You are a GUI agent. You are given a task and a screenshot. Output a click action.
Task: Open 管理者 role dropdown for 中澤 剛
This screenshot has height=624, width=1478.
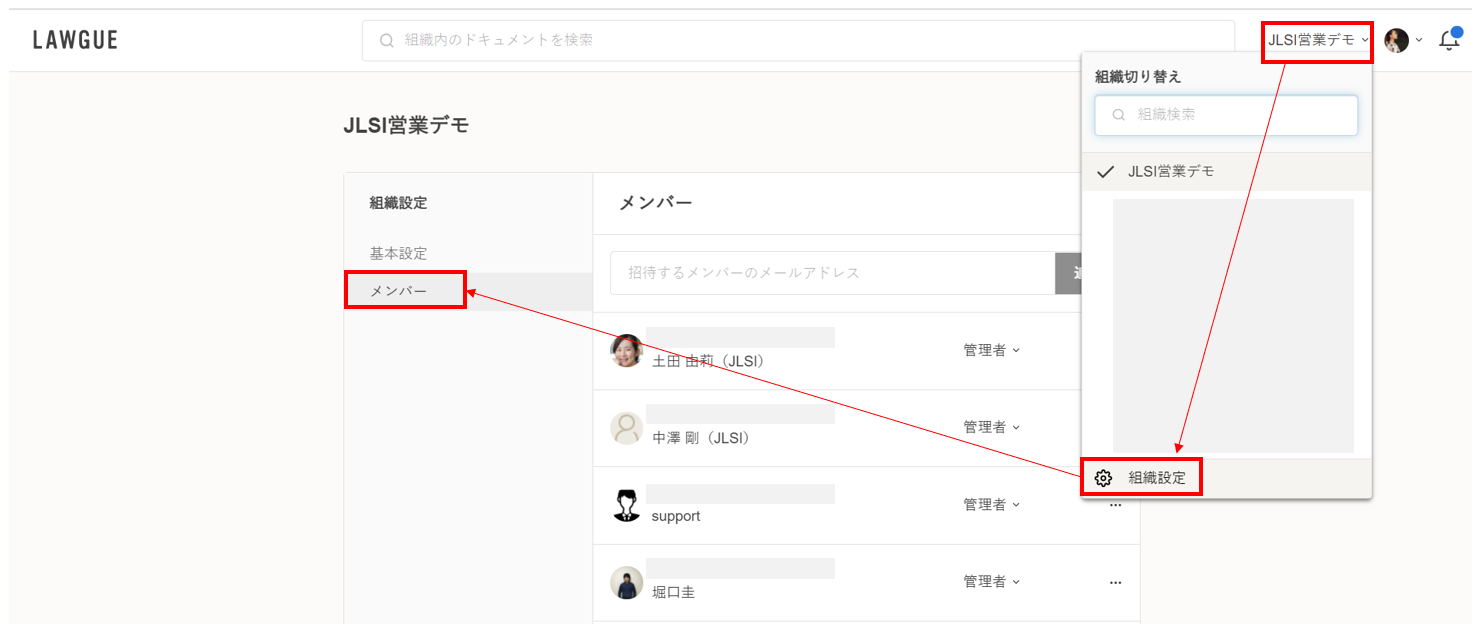point(991,427)
